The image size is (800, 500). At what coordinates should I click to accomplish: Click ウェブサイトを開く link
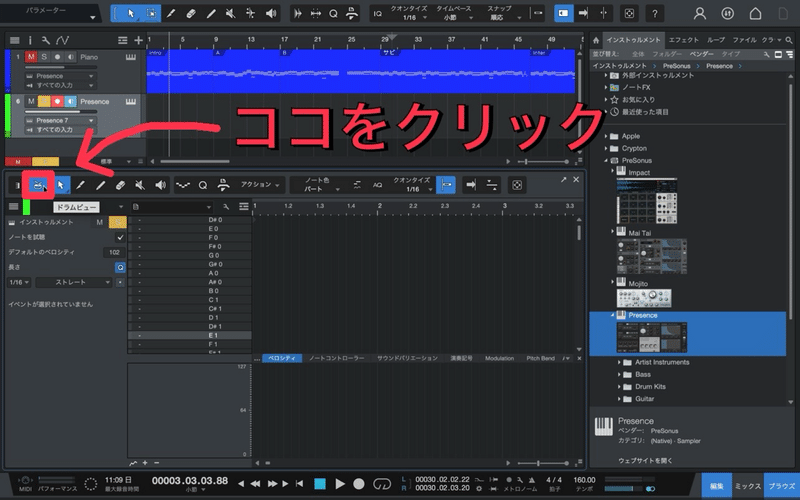[645, 461]
